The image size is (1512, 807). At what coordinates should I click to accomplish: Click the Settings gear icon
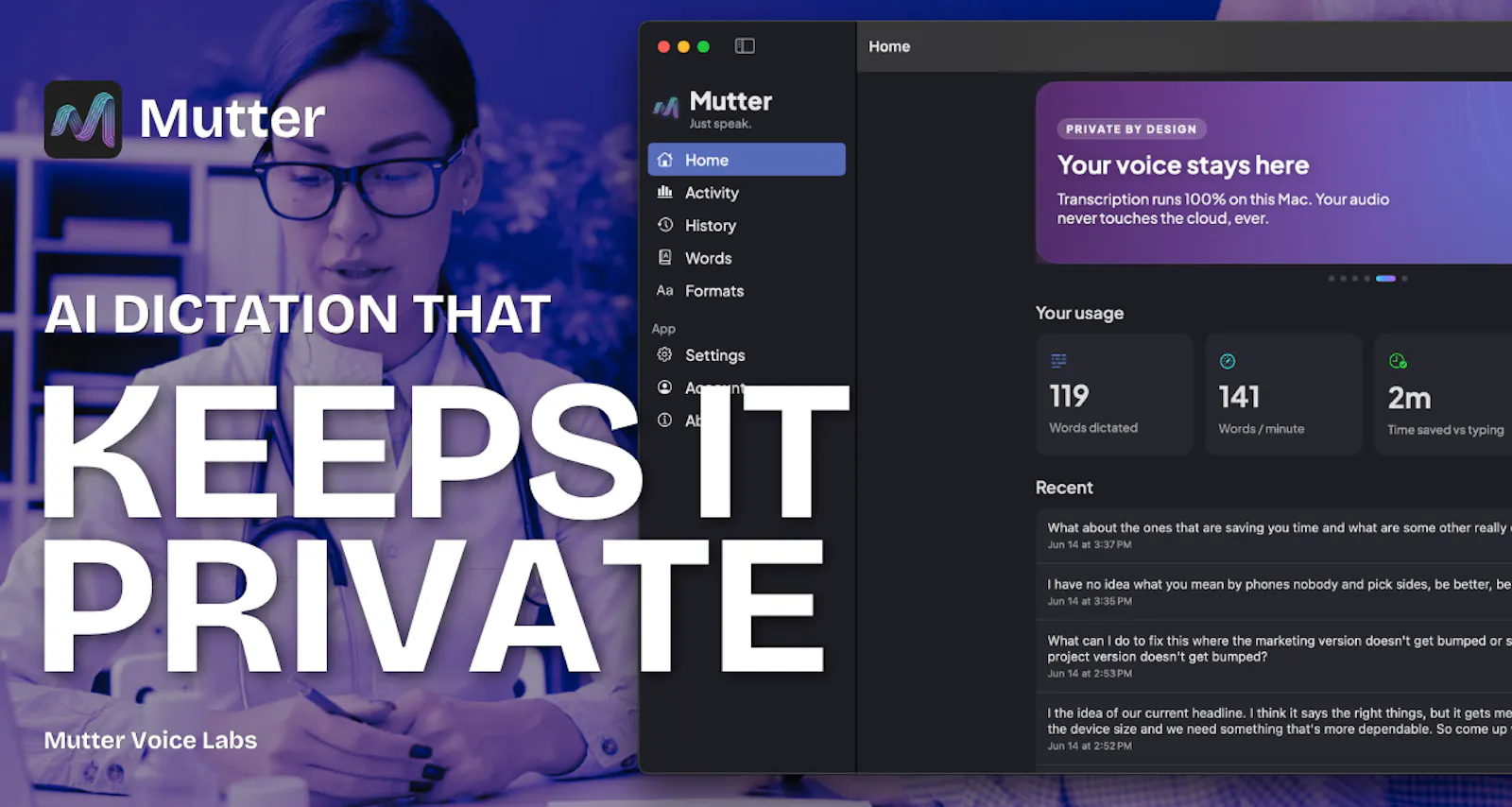pos(665,354)
